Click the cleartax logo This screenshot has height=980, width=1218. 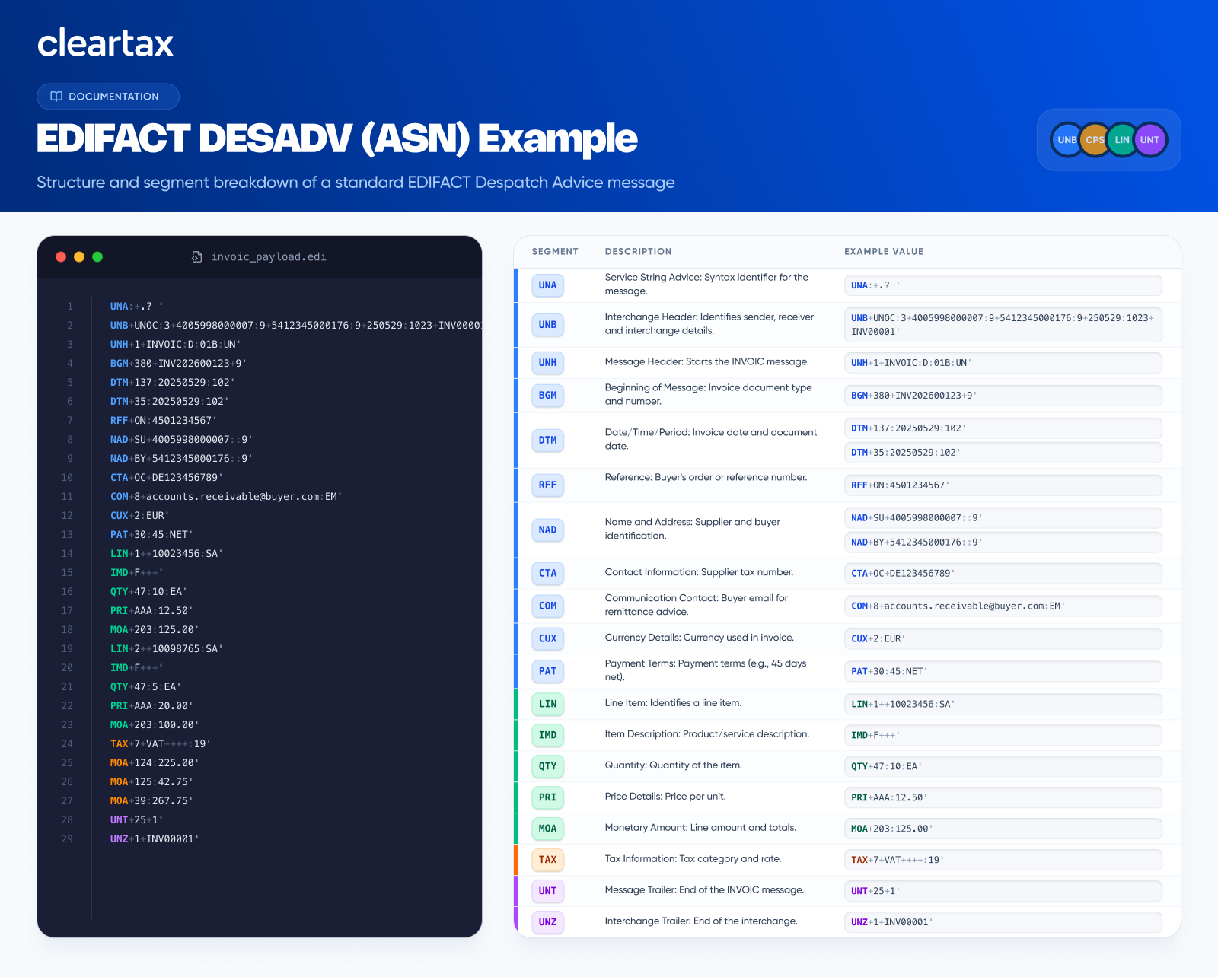(x=105, y=43)
